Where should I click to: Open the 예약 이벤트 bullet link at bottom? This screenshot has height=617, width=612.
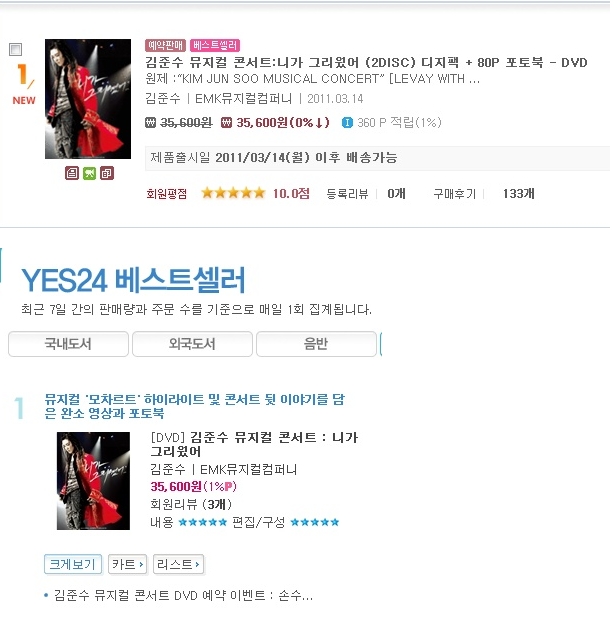(183, 595)
